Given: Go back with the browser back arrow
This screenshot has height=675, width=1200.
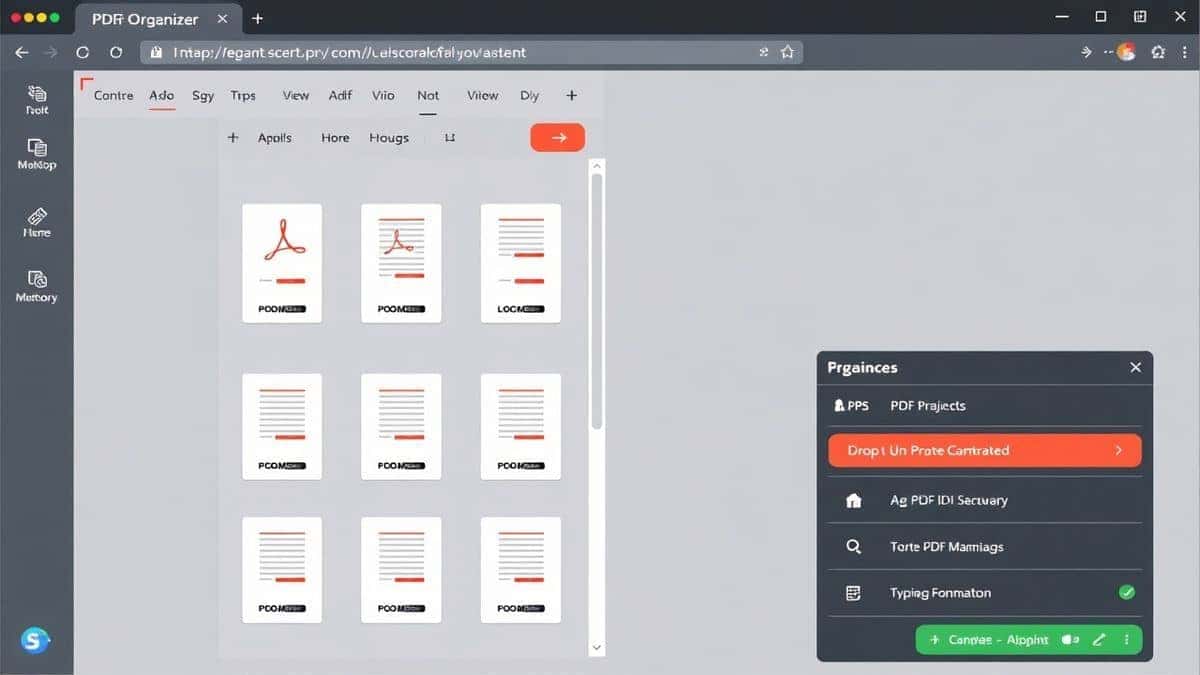Looking at the screenshot, I should point(22,52).
